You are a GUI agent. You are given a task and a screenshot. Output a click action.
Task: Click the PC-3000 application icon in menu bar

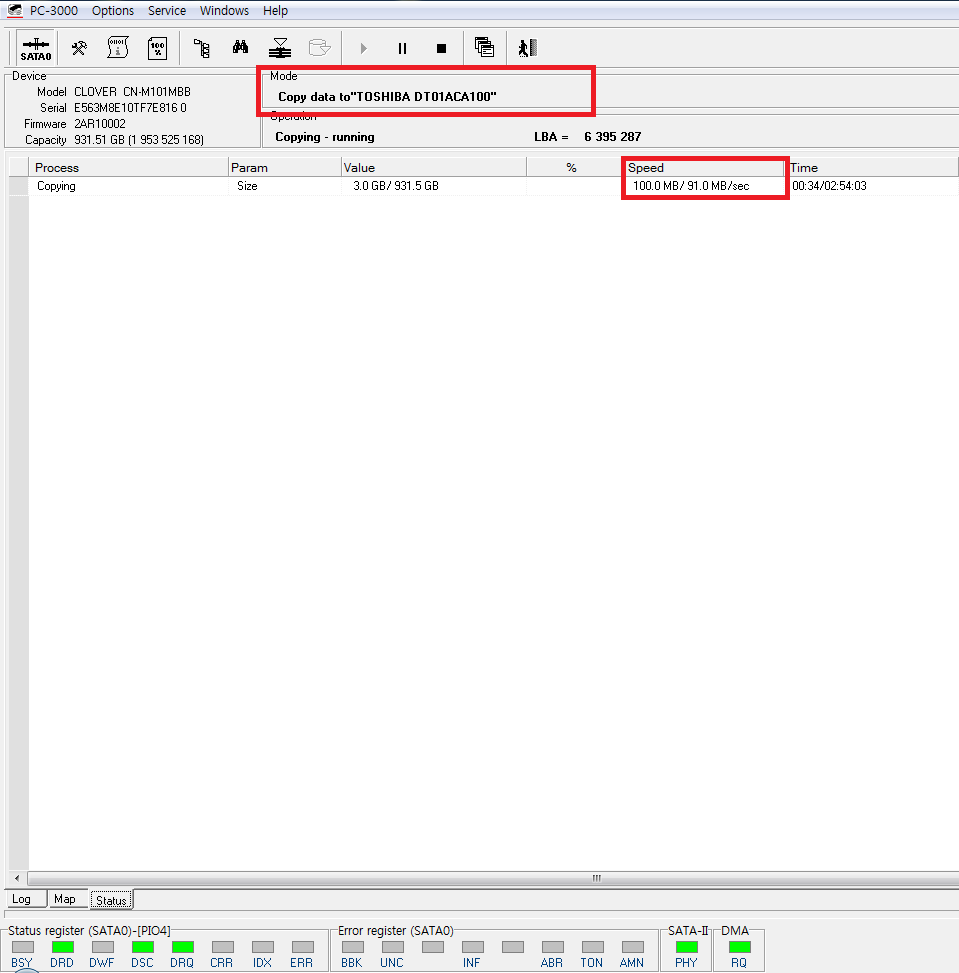click(x=15, y=11)
